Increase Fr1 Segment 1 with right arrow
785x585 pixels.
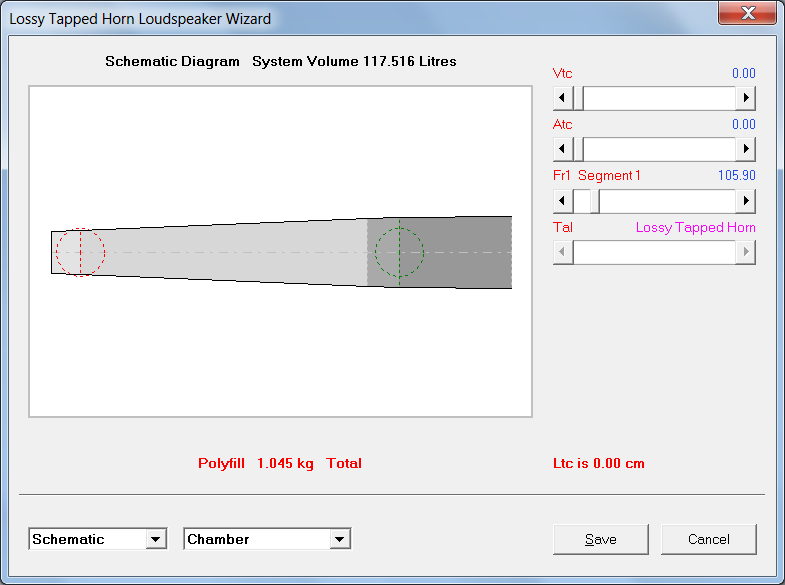tap(745, 201)
